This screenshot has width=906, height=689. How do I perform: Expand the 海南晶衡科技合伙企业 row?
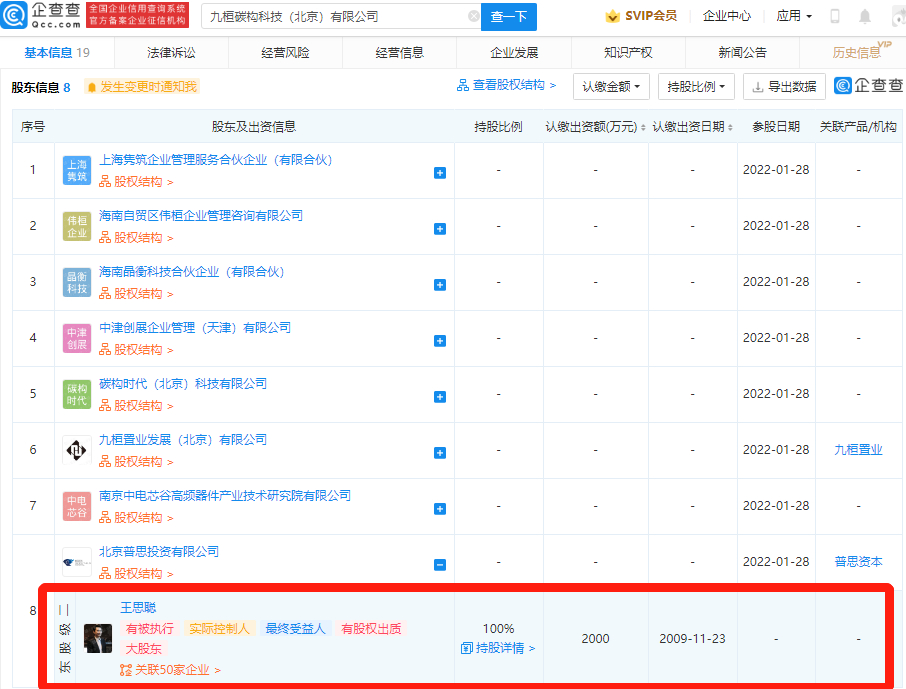(440, 285)
